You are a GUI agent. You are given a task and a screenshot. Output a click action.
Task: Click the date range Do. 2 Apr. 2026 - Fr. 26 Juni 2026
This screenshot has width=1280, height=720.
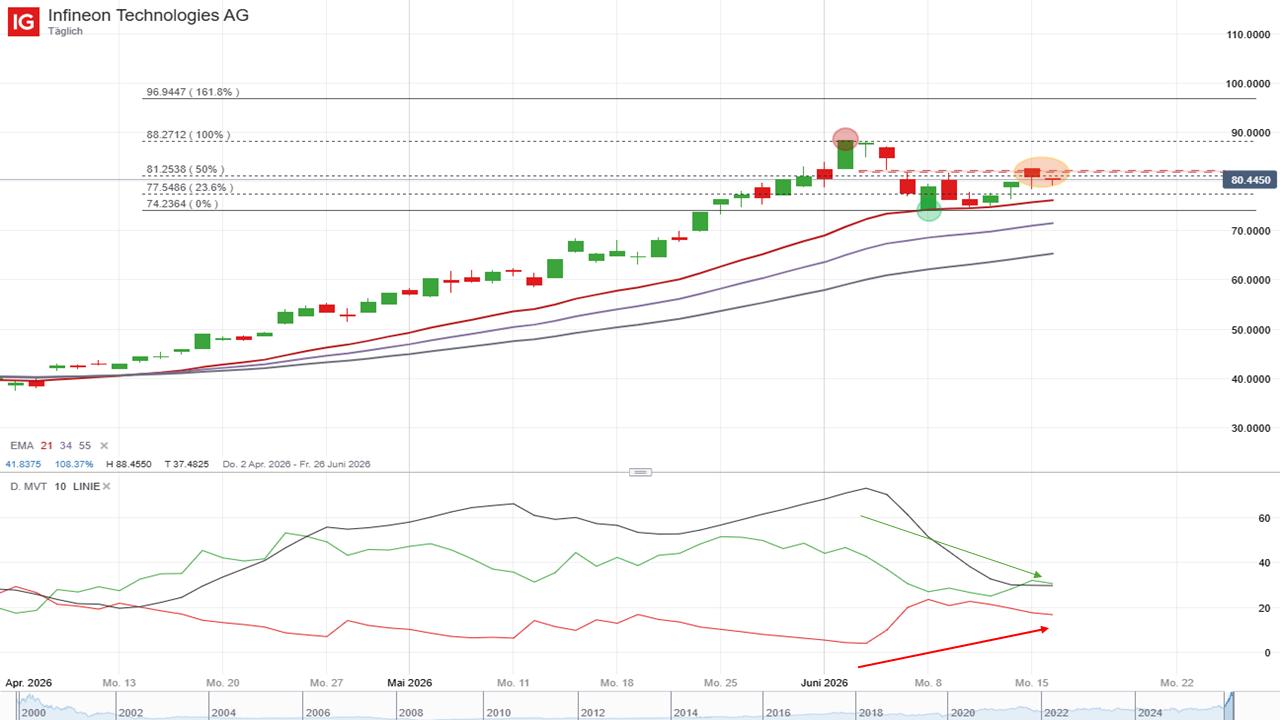[x=296, y=464]
